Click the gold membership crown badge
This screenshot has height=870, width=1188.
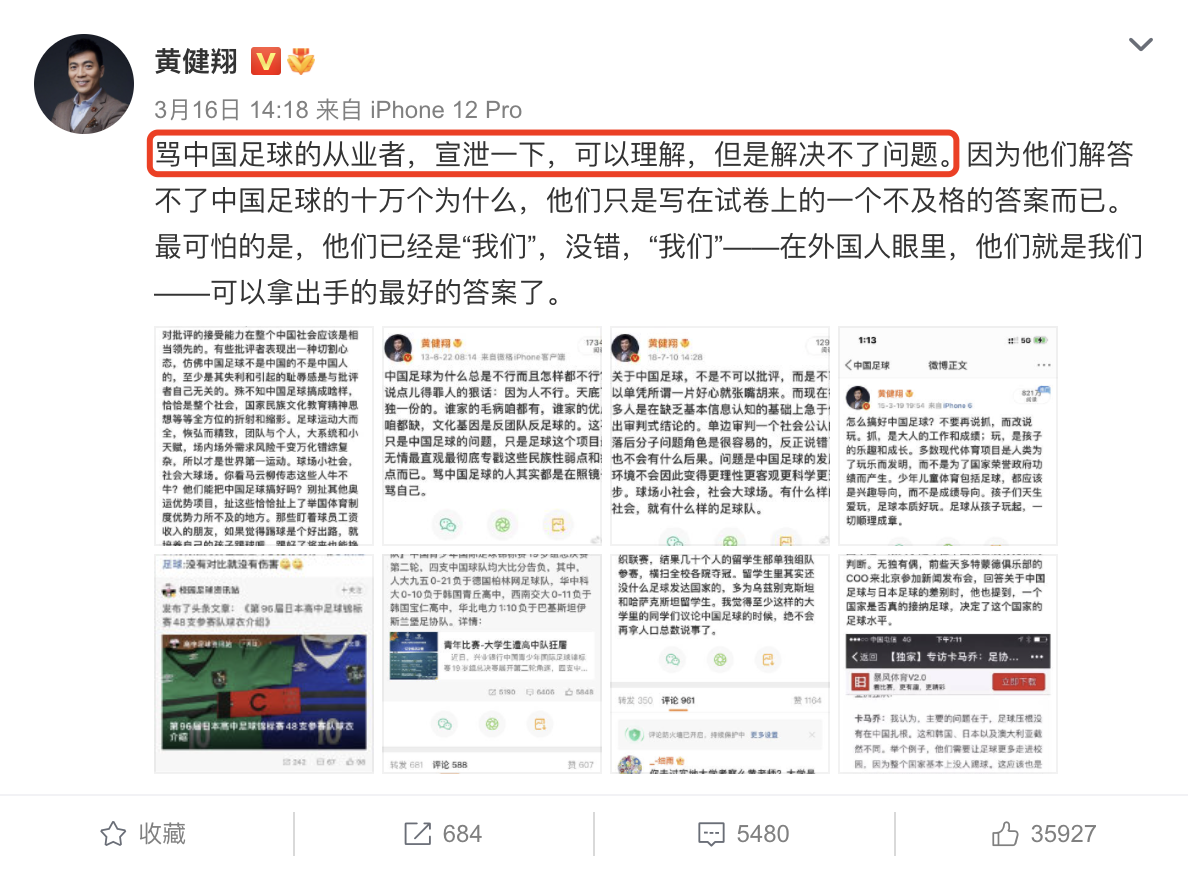click(x=302, y=61)
